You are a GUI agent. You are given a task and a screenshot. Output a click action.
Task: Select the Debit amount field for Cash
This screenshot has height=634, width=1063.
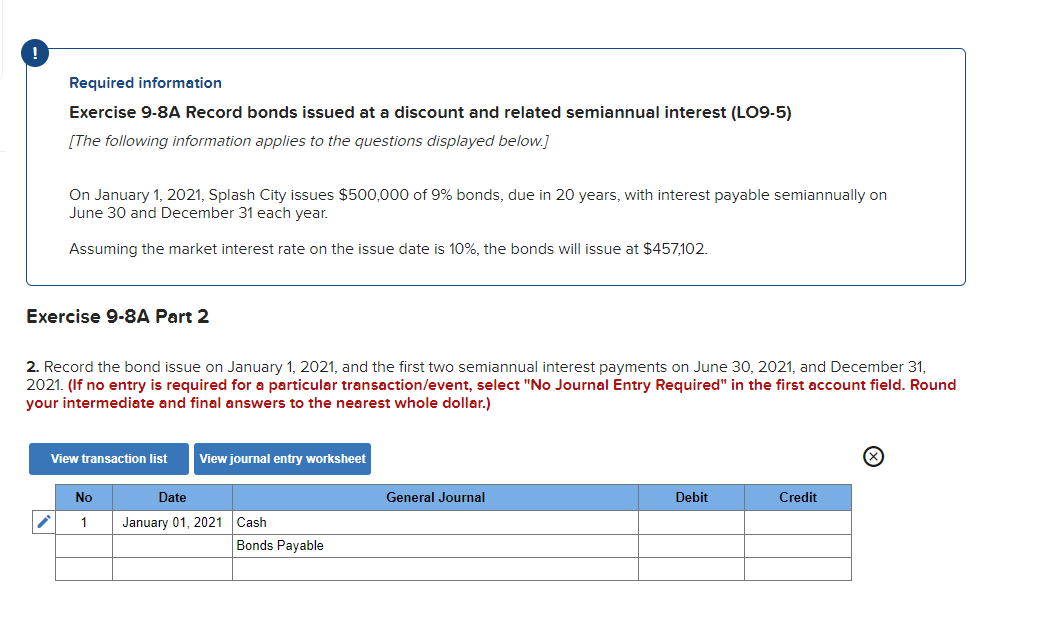pos(691,521)
